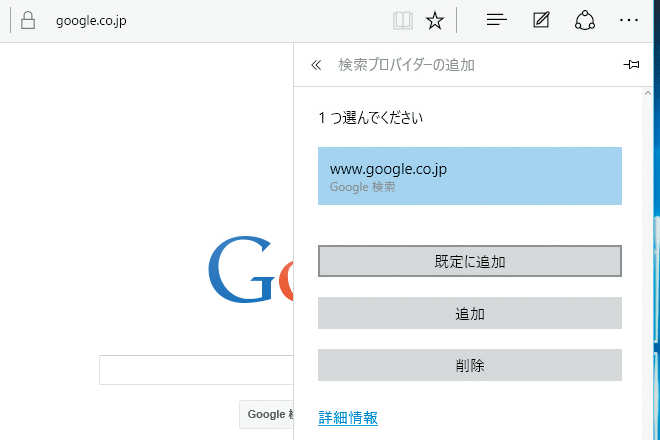Screen dimensions: 660x440
Task: Open the Hub with three-lines icon
Action: pos(497,20)
